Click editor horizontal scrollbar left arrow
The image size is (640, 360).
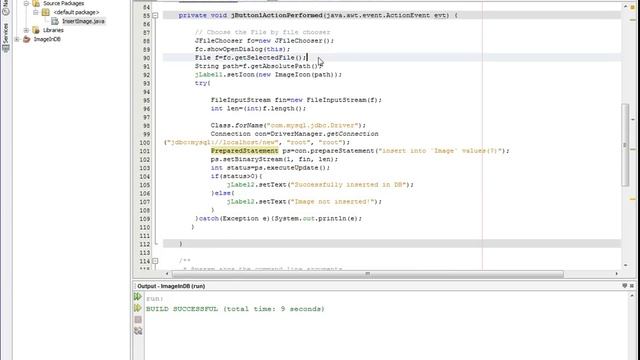167,274
